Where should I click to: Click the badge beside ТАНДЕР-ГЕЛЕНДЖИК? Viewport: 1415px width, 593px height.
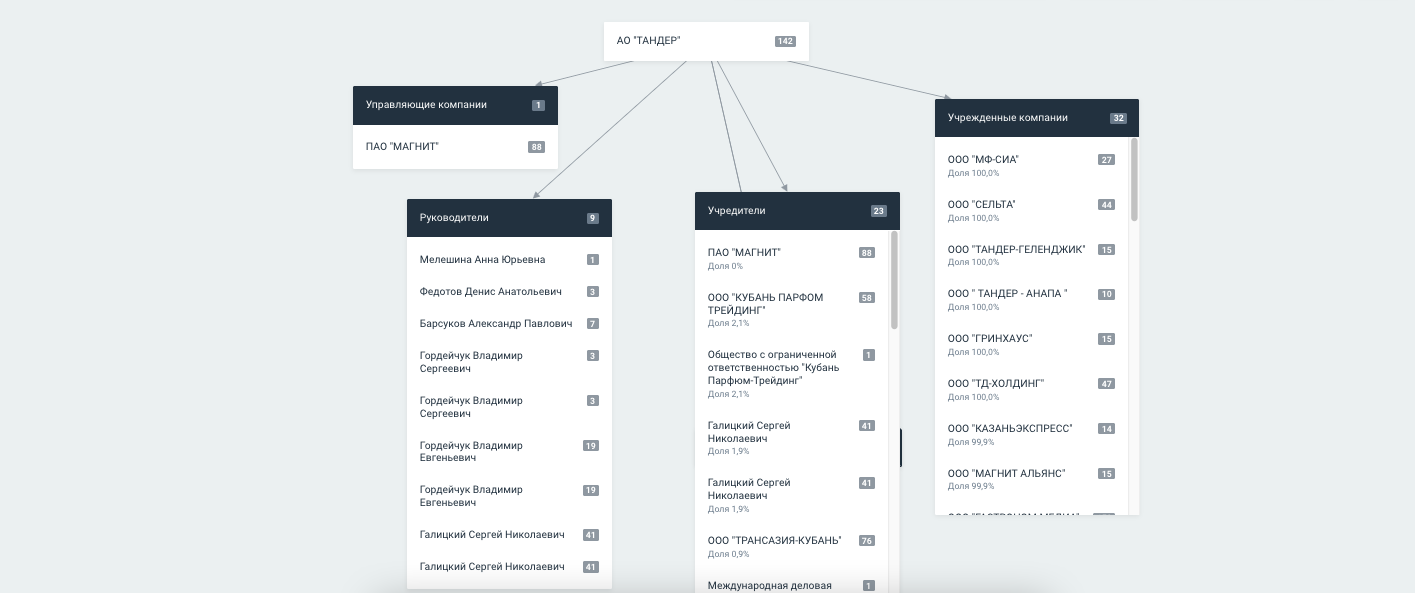click(1106, 249)
